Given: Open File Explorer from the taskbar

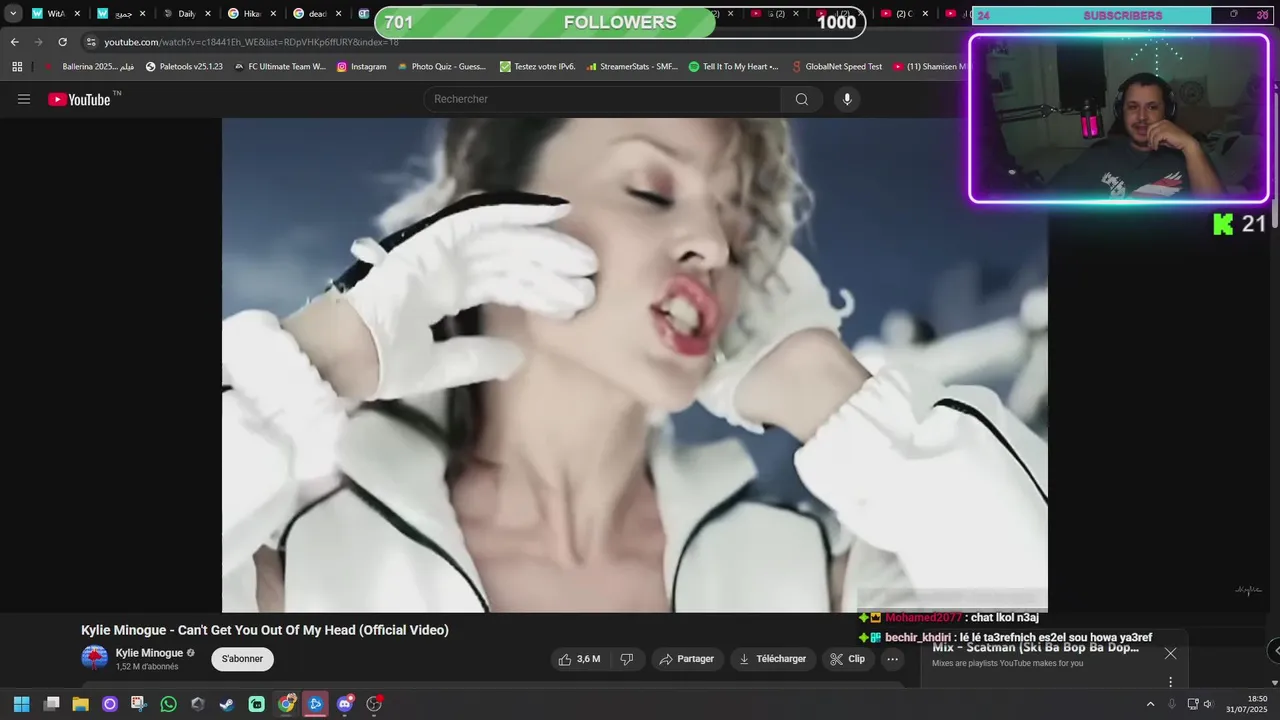Looking at the screenshot, I should [x=81, y=704].
